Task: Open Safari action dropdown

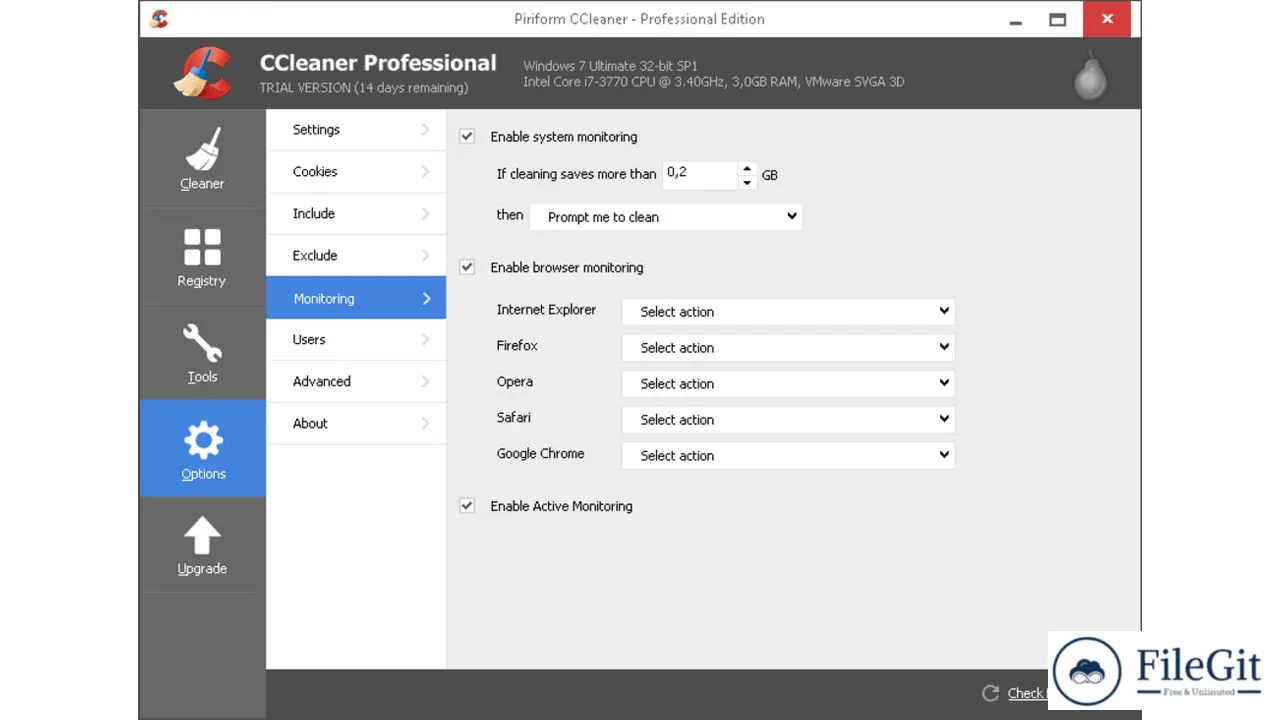Action: click(x=788, y=420)
